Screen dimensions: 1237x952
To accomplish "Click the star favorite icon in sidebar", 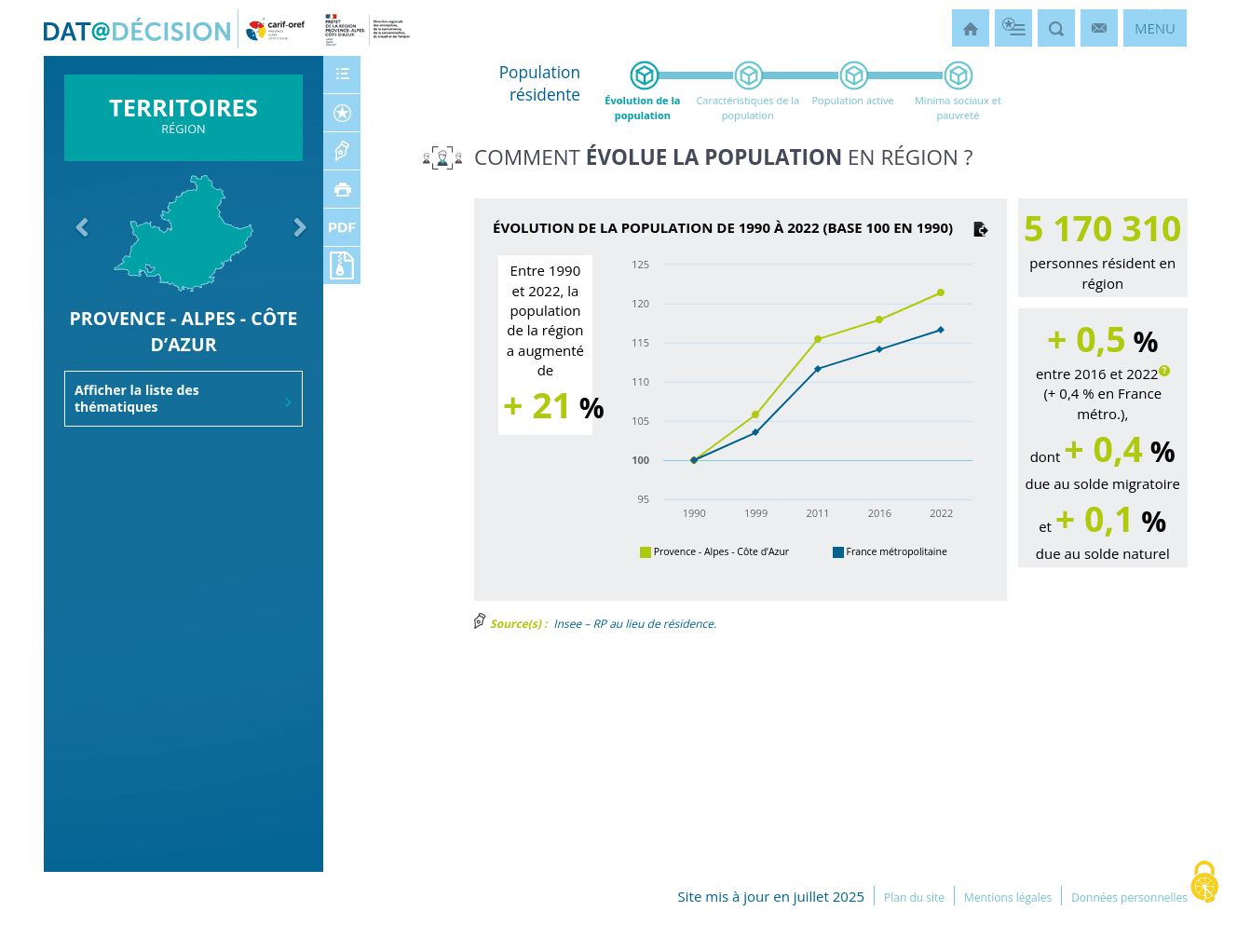I will click(342, 113).
